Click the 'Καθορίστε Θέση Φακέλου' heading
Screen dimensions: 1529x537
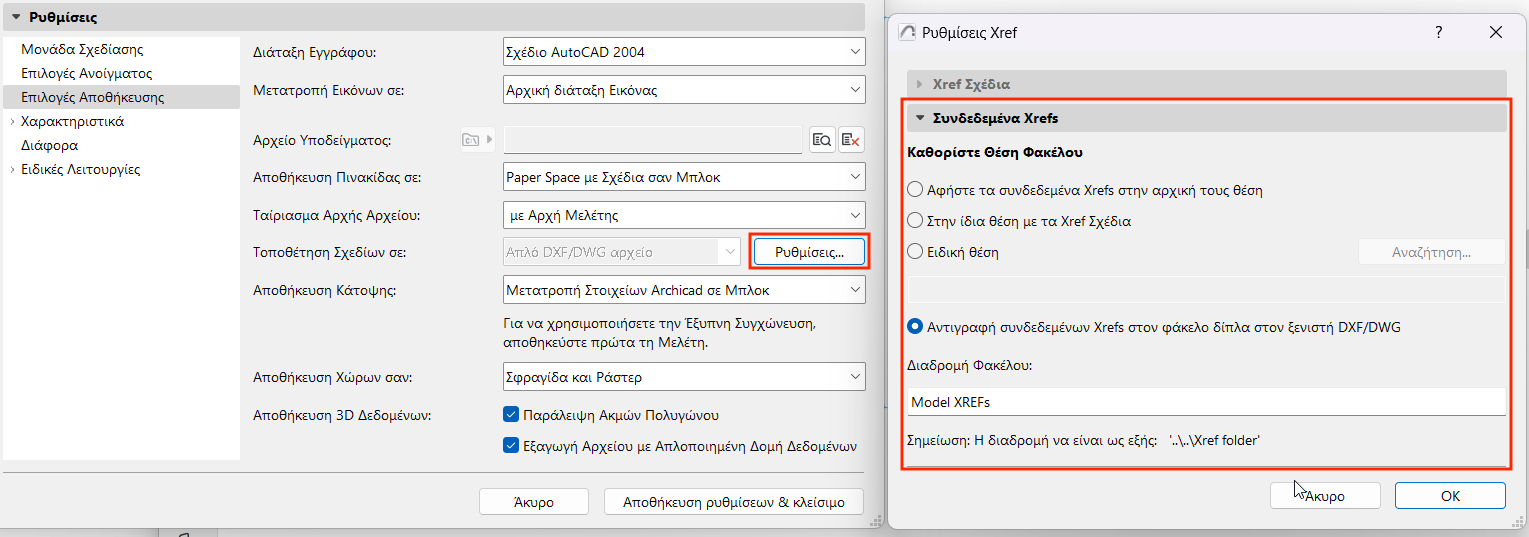pos(995,153)
